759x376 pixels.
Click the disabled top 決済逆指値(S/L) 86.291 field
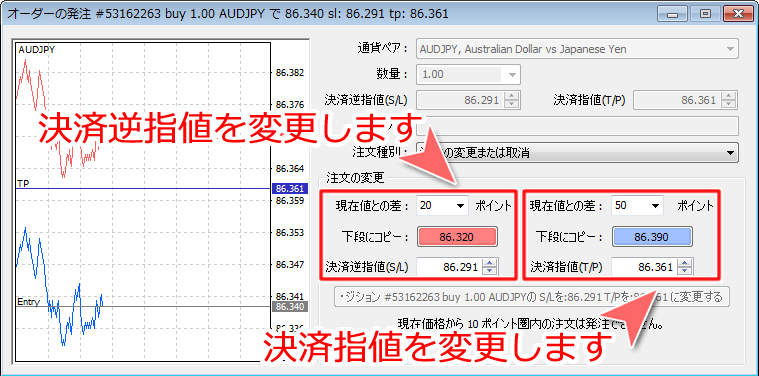[461, 100]
